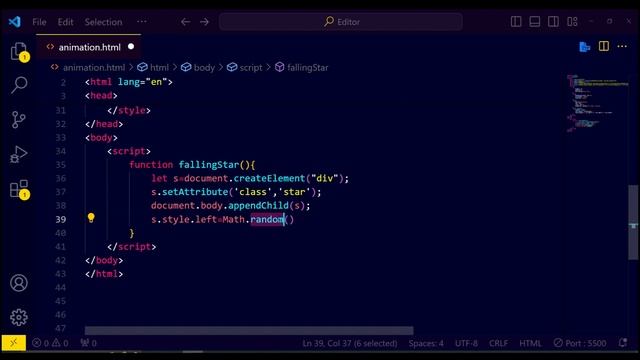Click Port : 5500 Live Server status
The image size is (640, 360).
[580, 343]
